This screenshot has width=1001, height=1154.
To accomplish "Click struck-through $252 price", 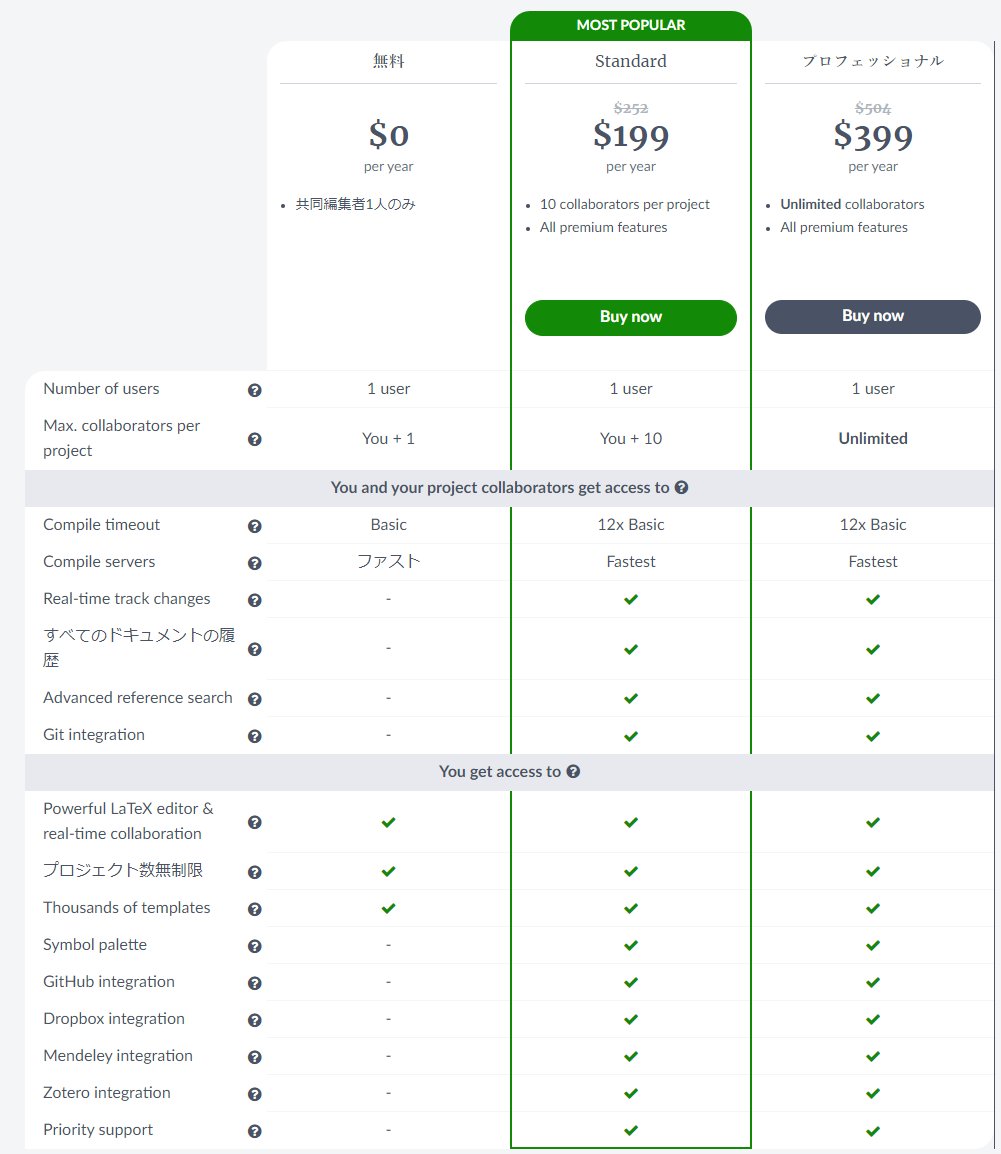I will [631, 108].
